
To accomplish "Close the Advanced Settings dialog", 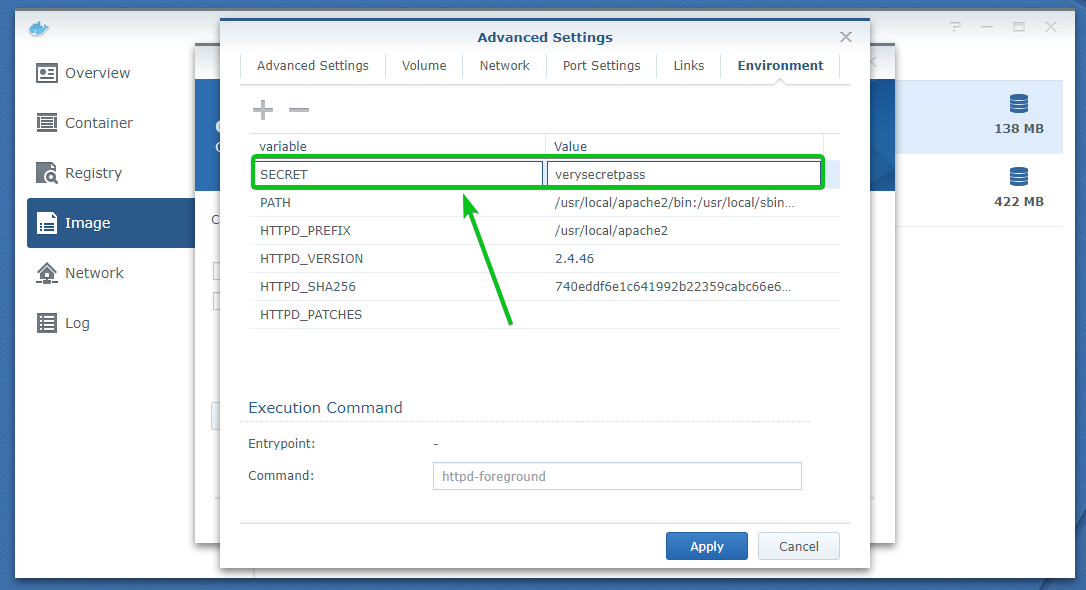I will click(846, 37).
